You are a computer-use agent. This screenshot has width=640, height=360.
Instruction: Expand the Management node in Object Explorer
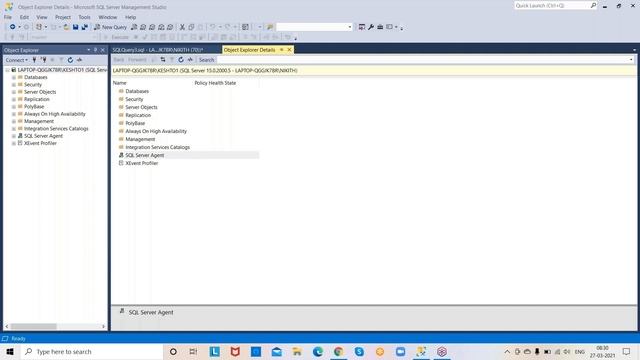click(x=13, y=121)
